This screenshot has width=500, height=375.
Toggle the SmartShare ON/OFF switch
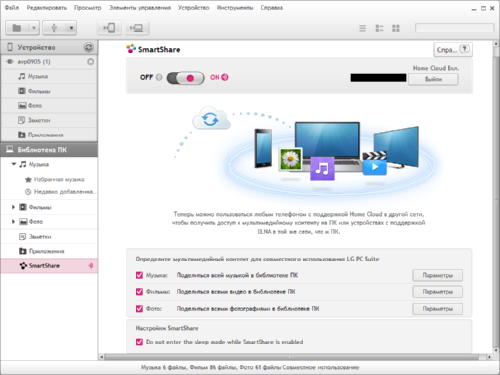(185, 78)
